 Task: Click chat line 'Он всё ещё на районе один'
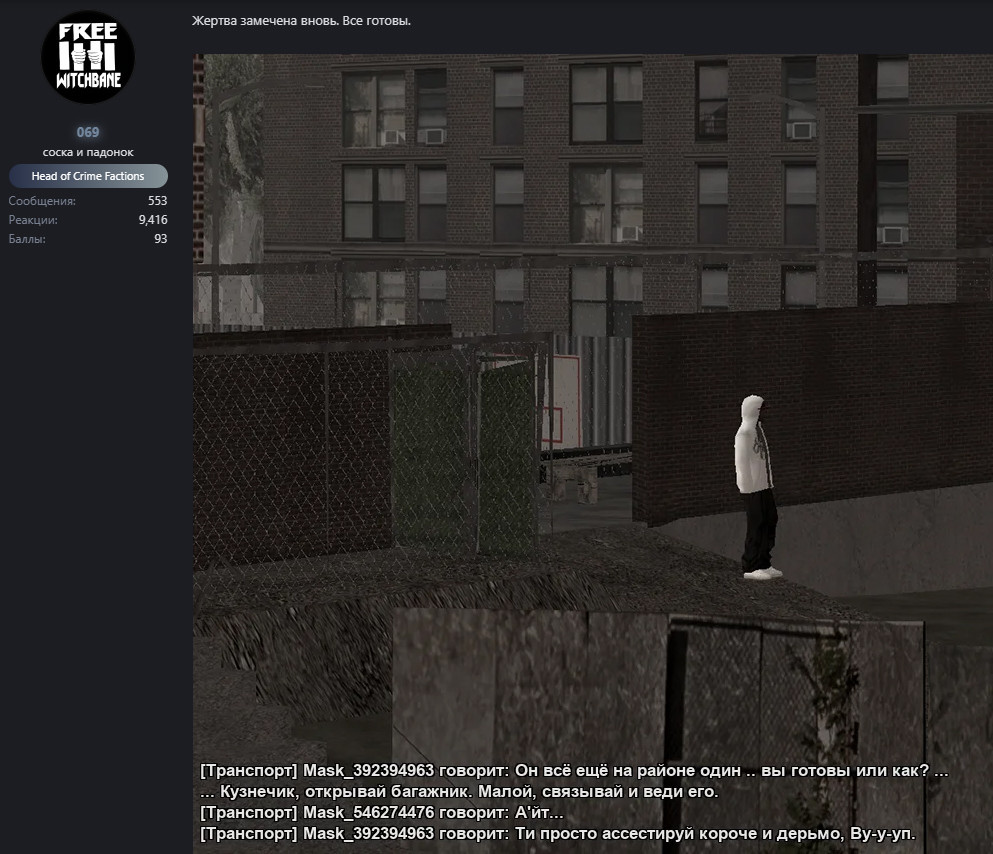tap(574, 770)
